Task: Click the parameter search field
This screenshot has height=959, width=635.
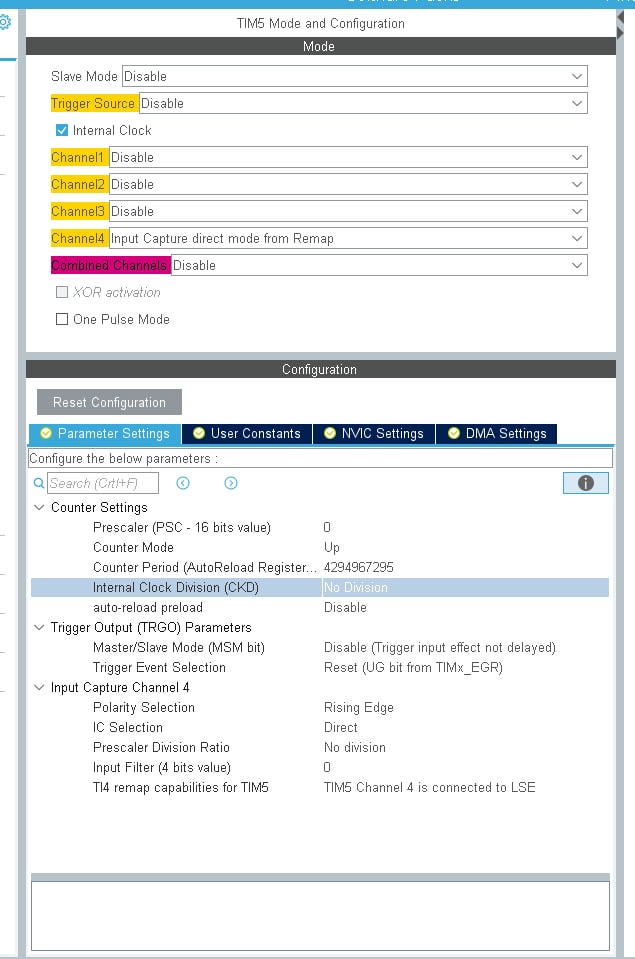Action: [103, 483]
